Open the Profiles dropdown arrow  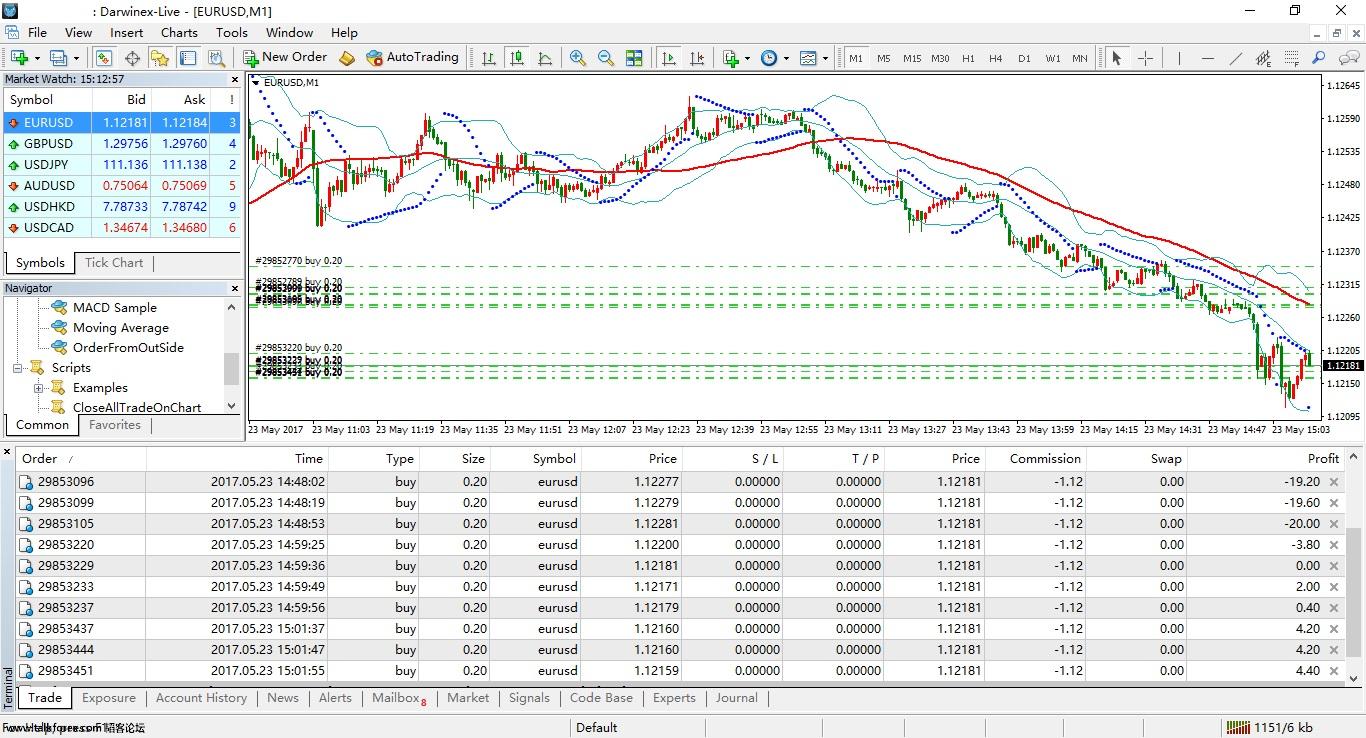(x=75, y=58)
